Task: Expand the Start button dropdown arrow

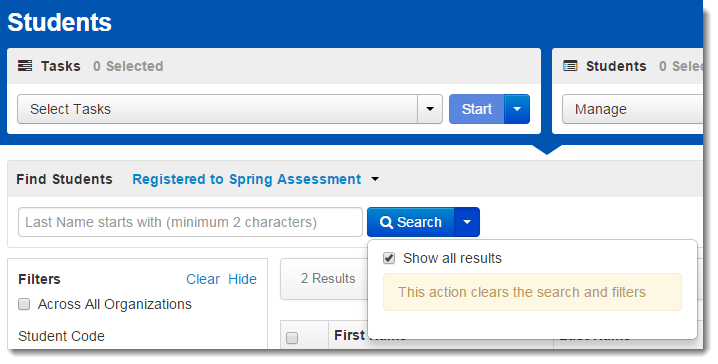Action: 517,109
